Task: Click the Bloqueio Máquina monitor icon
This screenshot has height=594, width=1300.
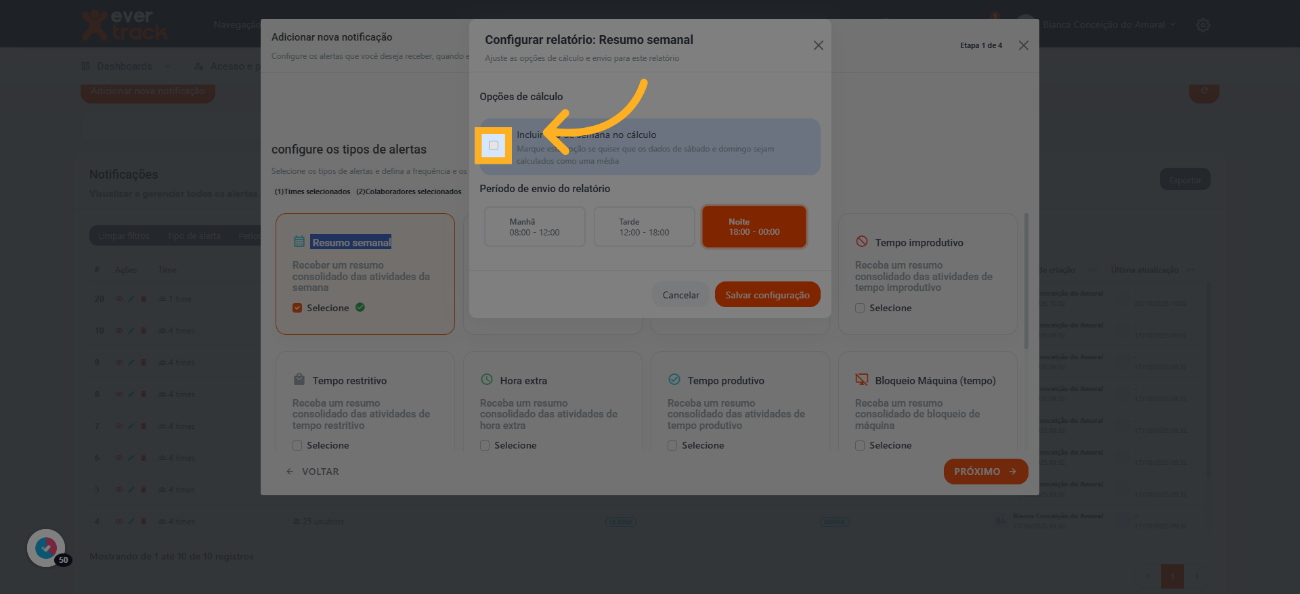Action: point(861,380)
